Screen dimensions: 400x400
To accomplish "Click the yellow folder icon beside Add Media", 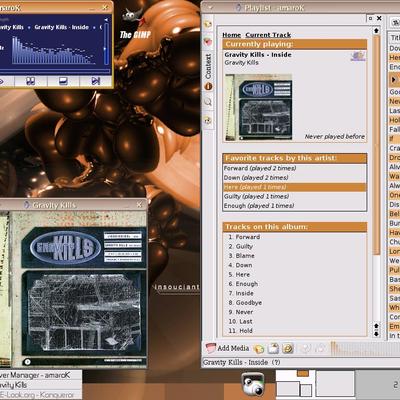I will pos(259,349).
